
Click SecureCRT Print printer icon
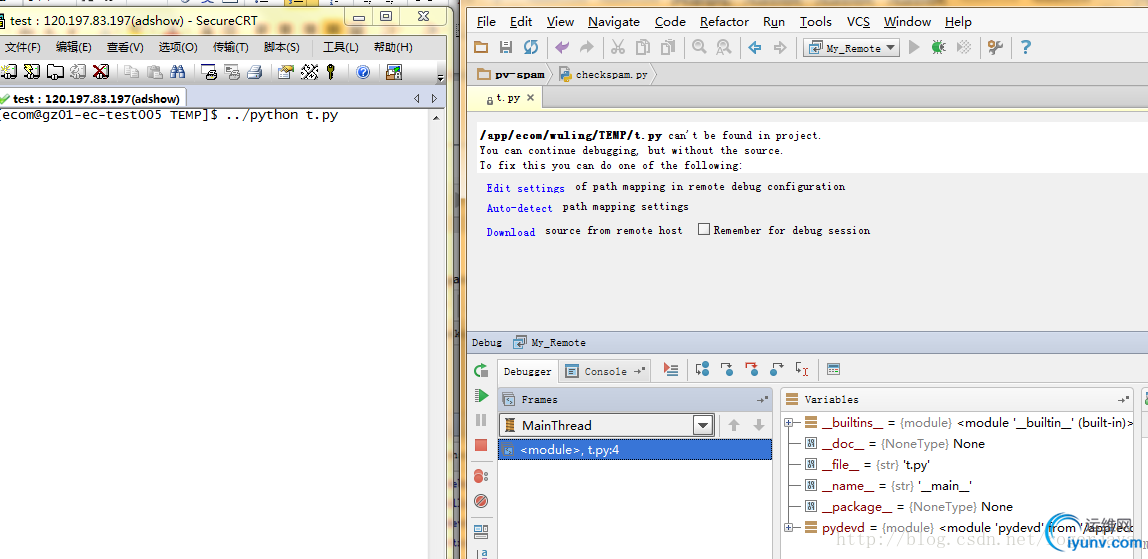254,72
